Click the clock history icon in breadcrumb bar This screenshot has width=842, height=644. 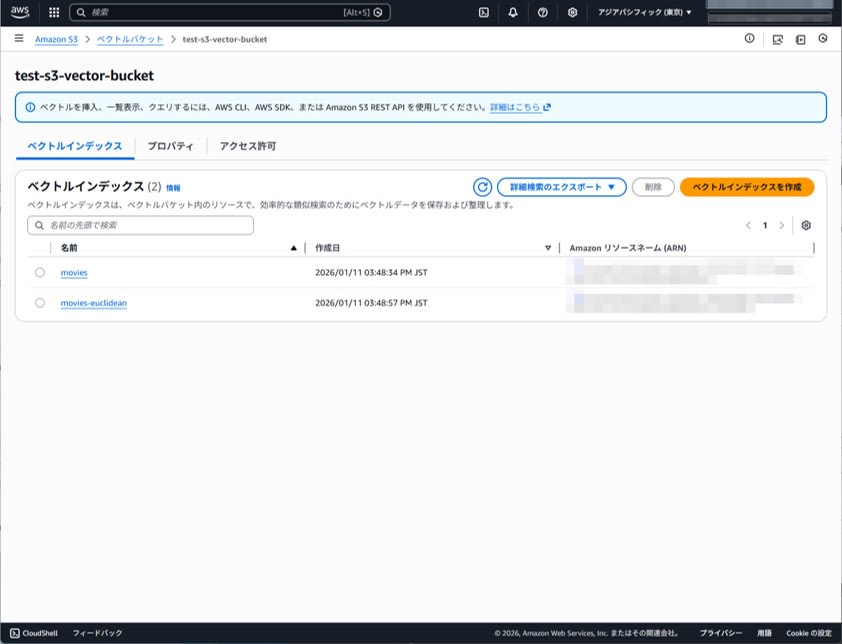(x=823, y=38)
